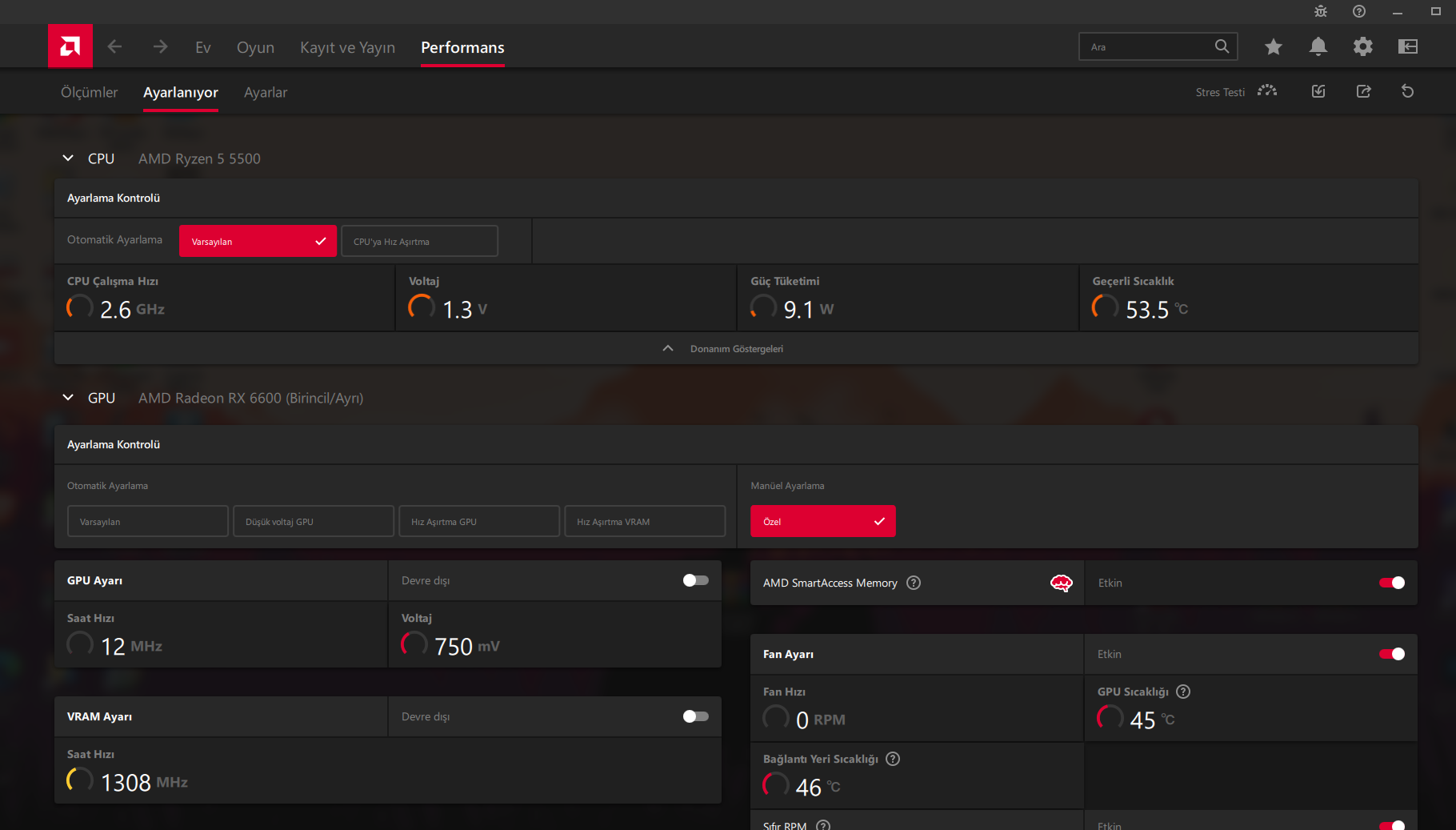Toggle the sidebar panel icon
1456x830 pixels.
[1408, 47]
